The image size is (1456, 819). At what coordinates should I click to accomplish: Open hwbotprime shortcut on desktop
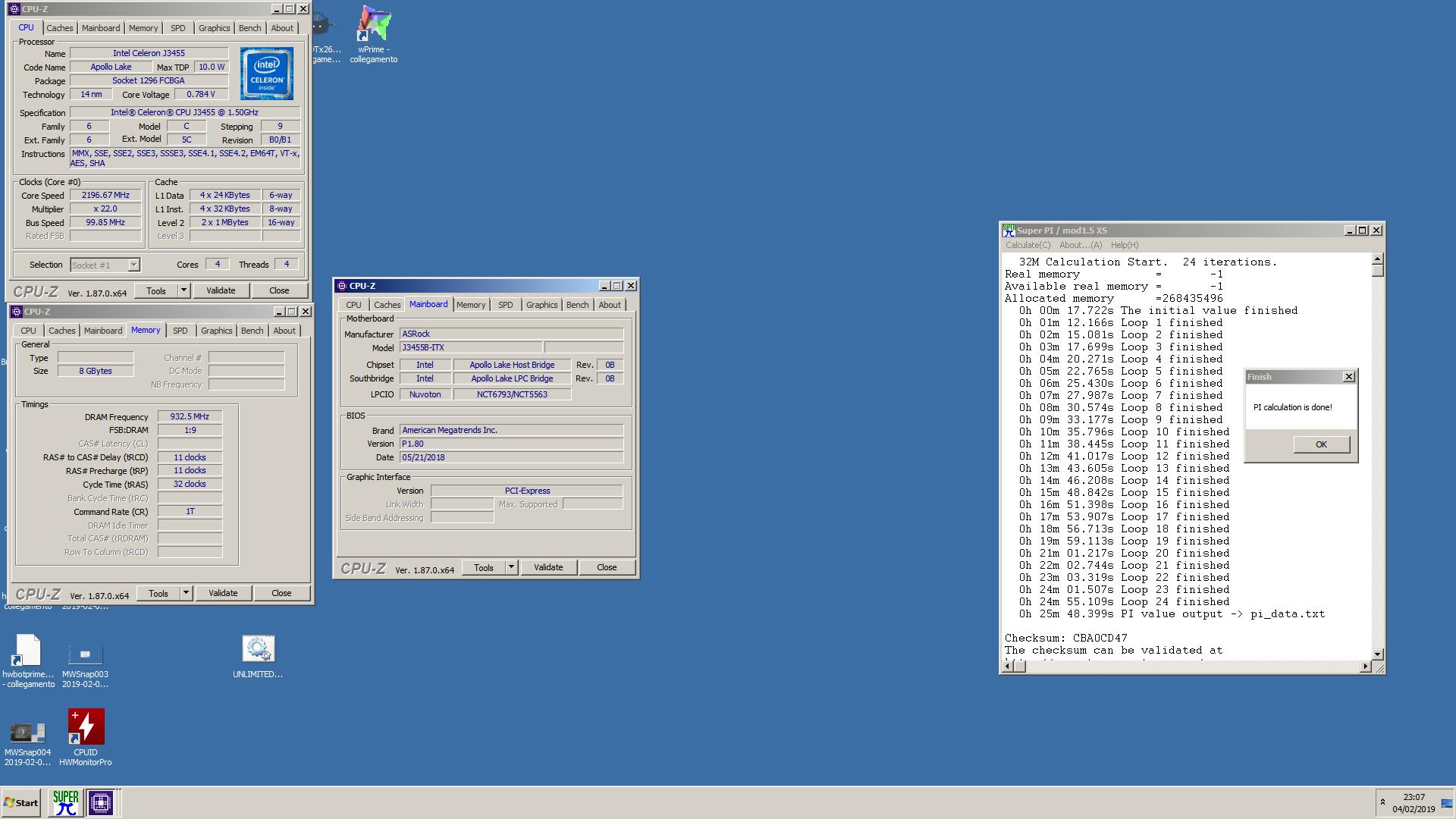[28, 661]
